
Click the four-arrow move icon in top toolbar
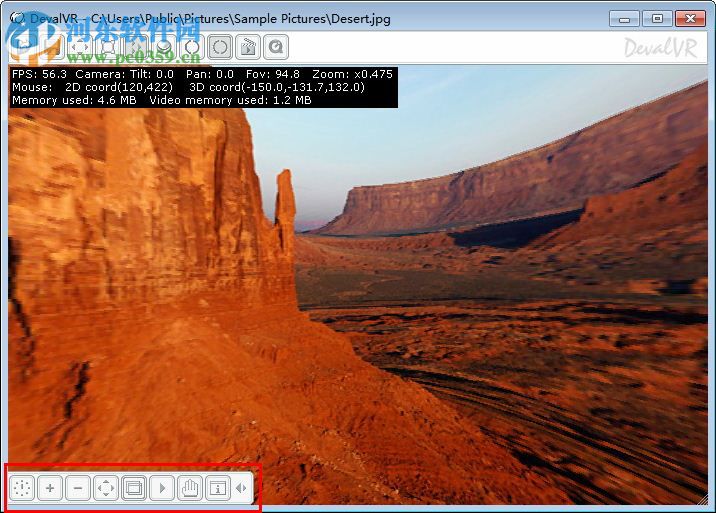(80, 47)
